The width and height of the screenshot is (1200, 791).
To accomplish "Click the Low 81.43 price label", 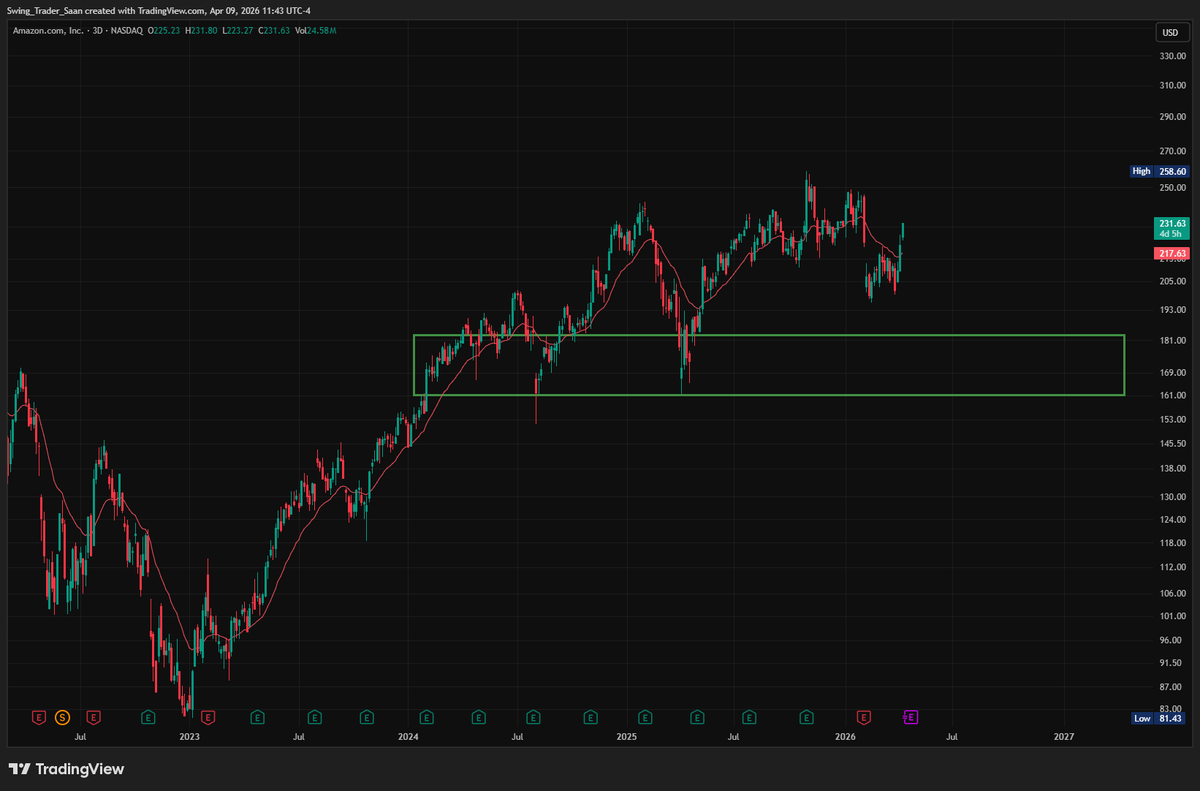I will 1159,718.
